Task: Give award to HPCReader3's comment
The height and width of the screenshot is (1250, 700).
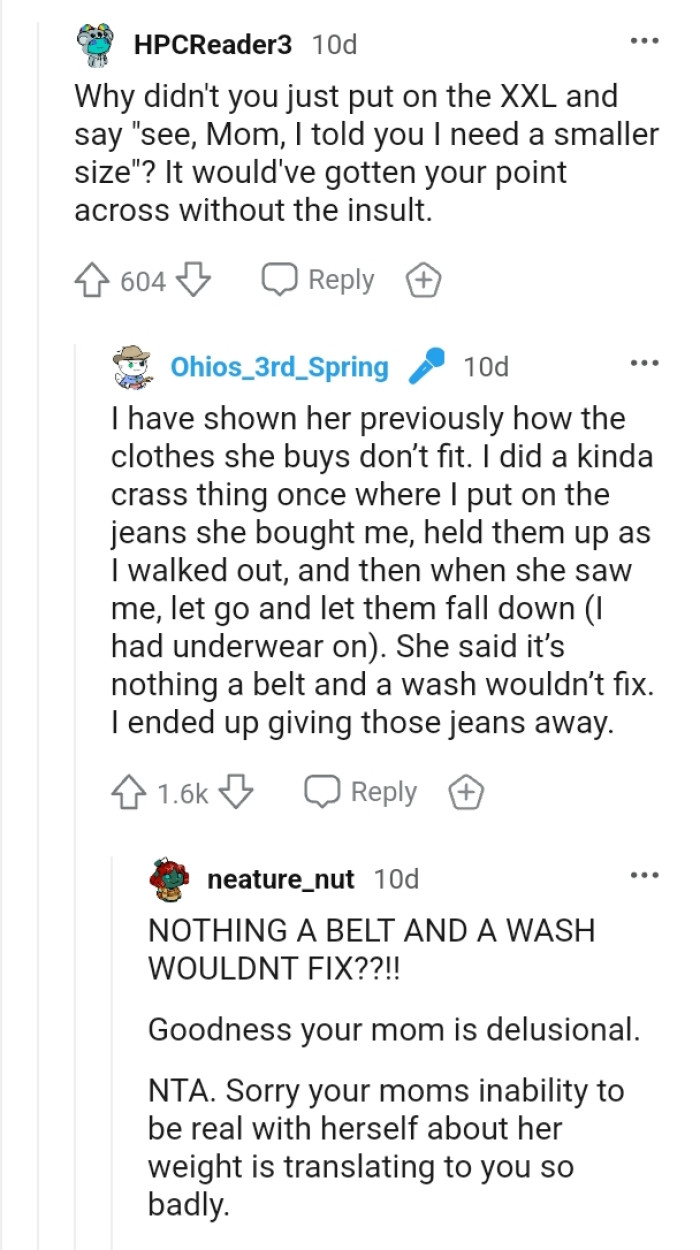Action: [422, 282]
